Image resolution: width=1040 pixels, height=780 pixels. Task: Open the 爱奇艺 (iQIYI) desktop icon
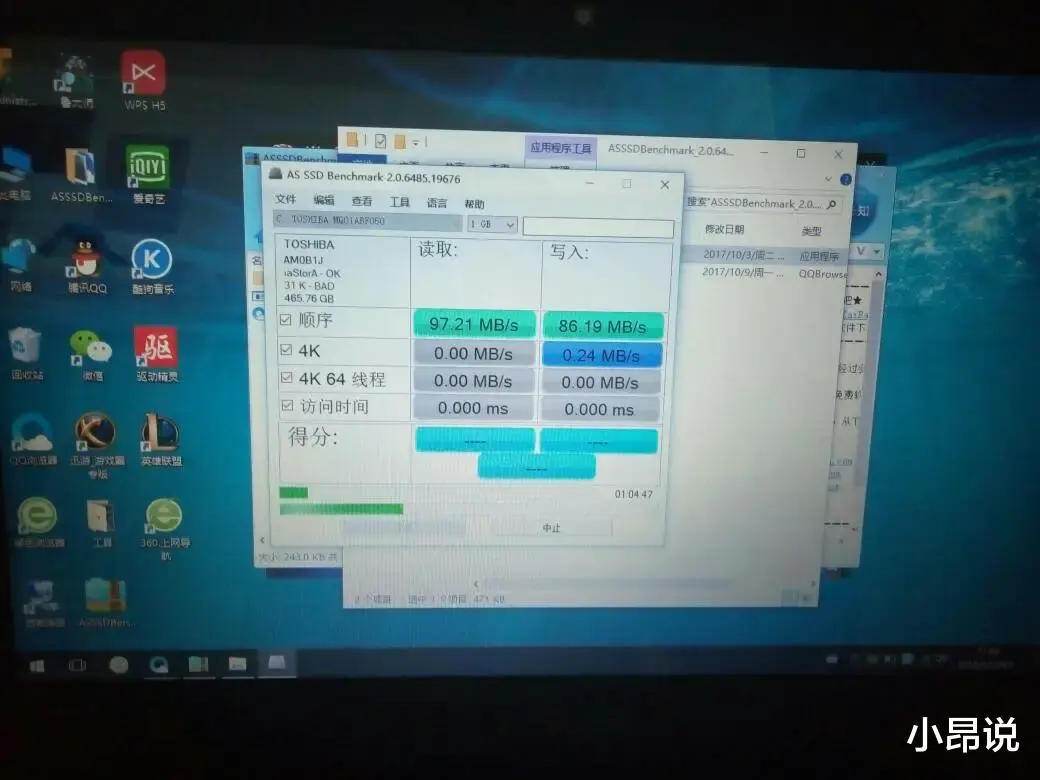[148, 173]
